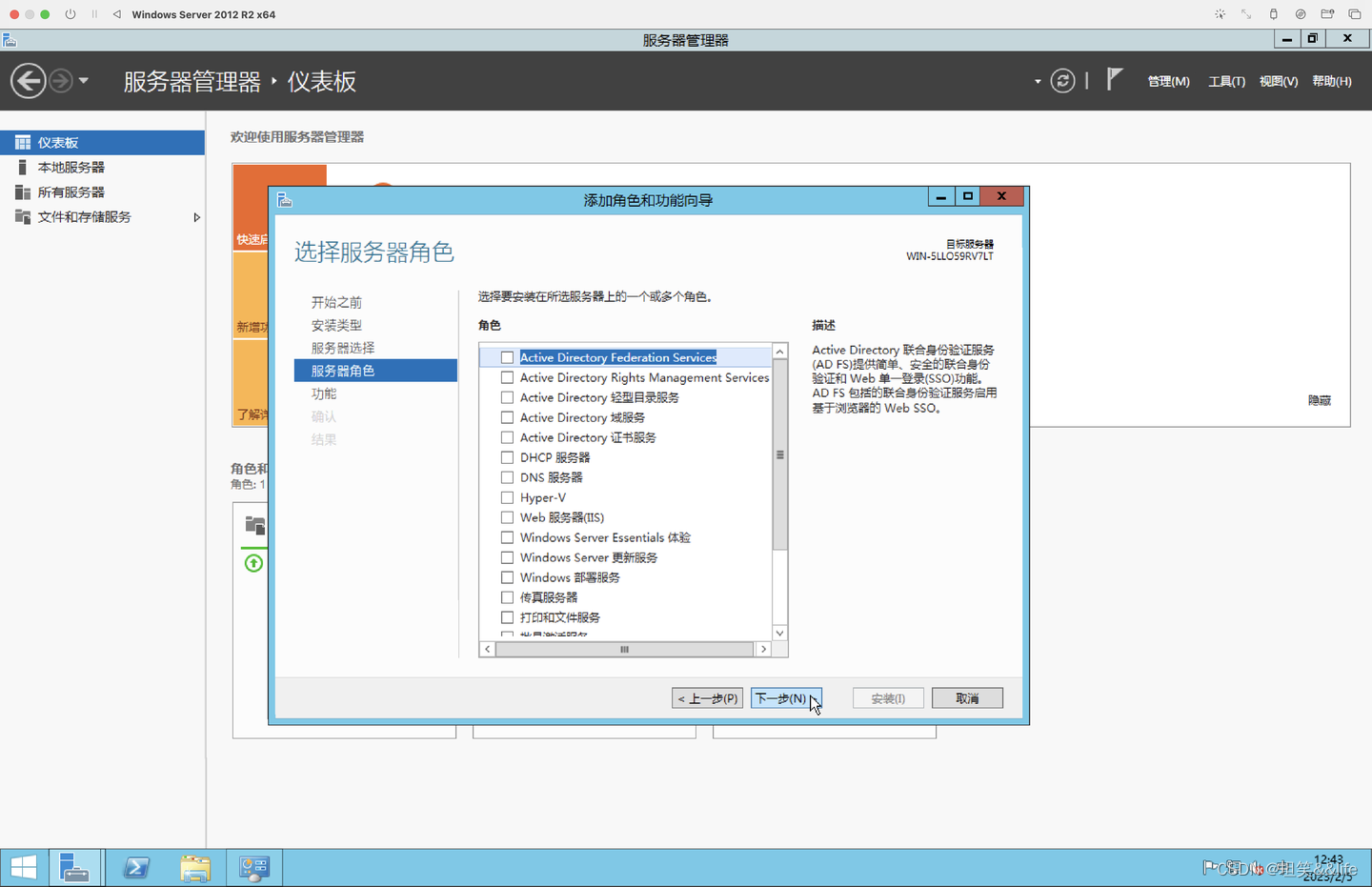Check the DNS 服务器 role

[507, 477]
